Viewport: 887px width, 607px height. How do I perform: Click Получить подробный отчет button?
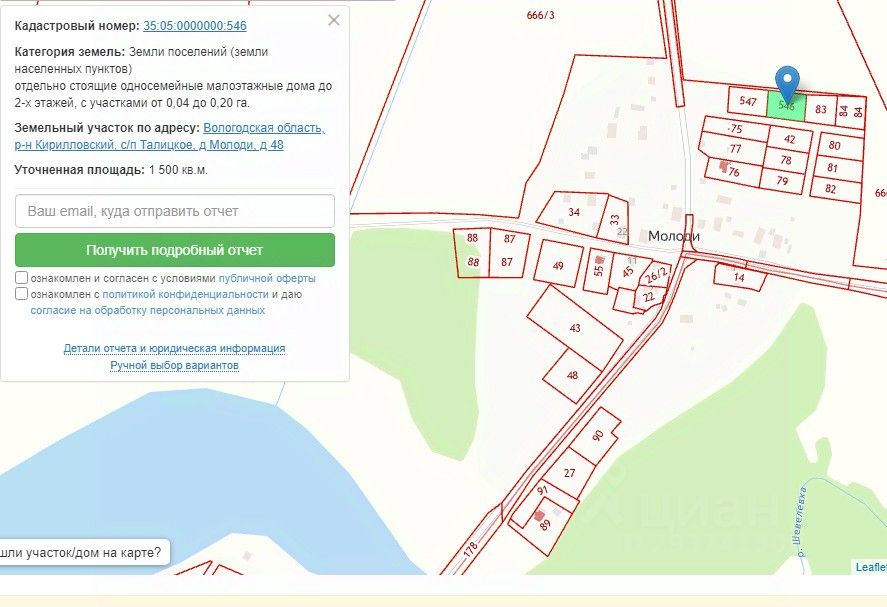175,250
